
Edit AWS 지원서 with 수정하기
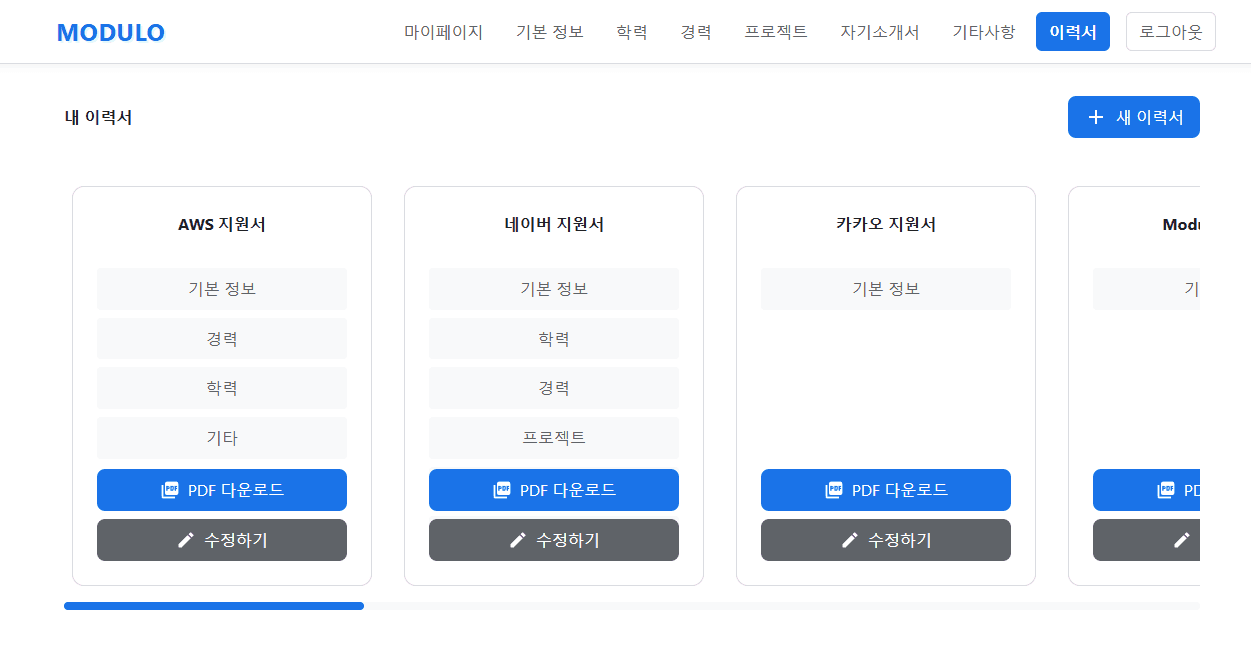(222, 540)
